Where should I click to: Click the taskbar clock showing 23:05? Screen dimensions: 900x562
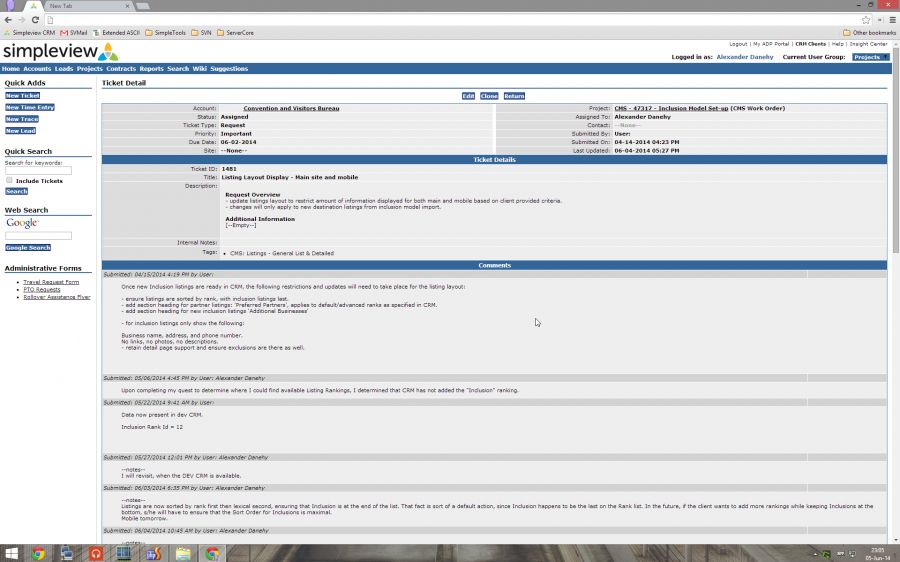point(878,553)
